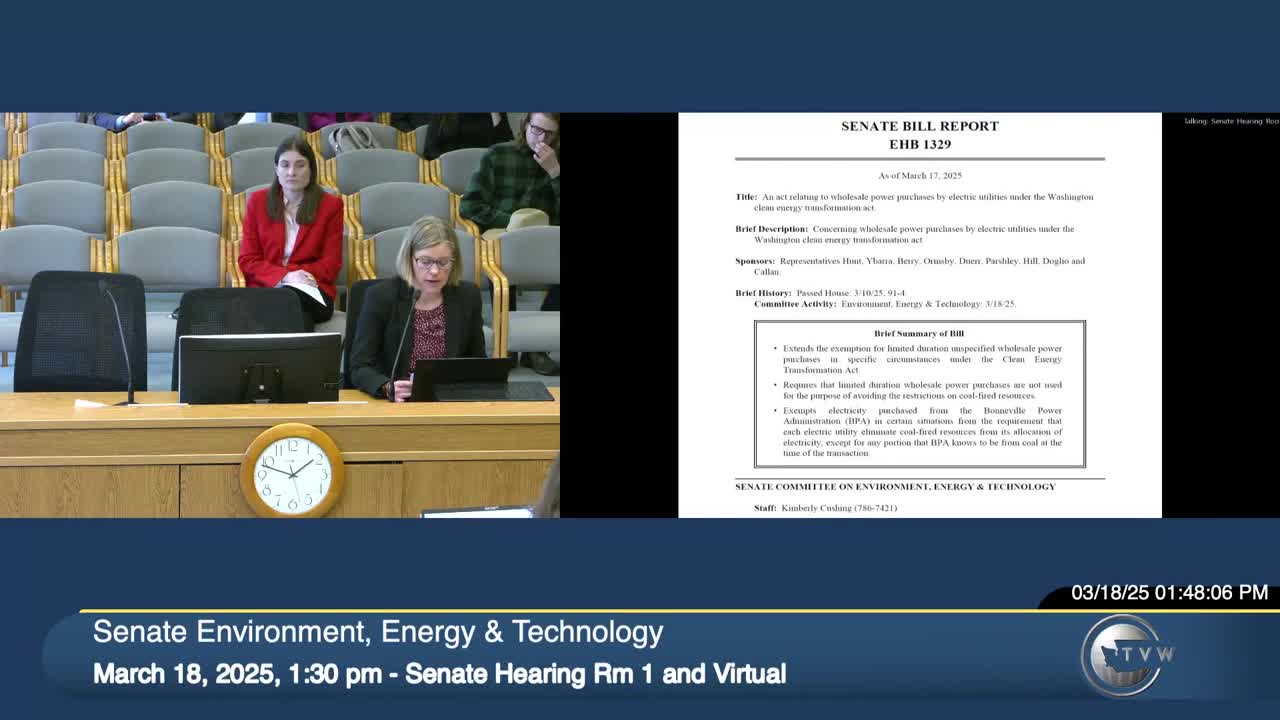Click the TVW logo
Screen dimensions: 1280x720
tap(1127, 655)
